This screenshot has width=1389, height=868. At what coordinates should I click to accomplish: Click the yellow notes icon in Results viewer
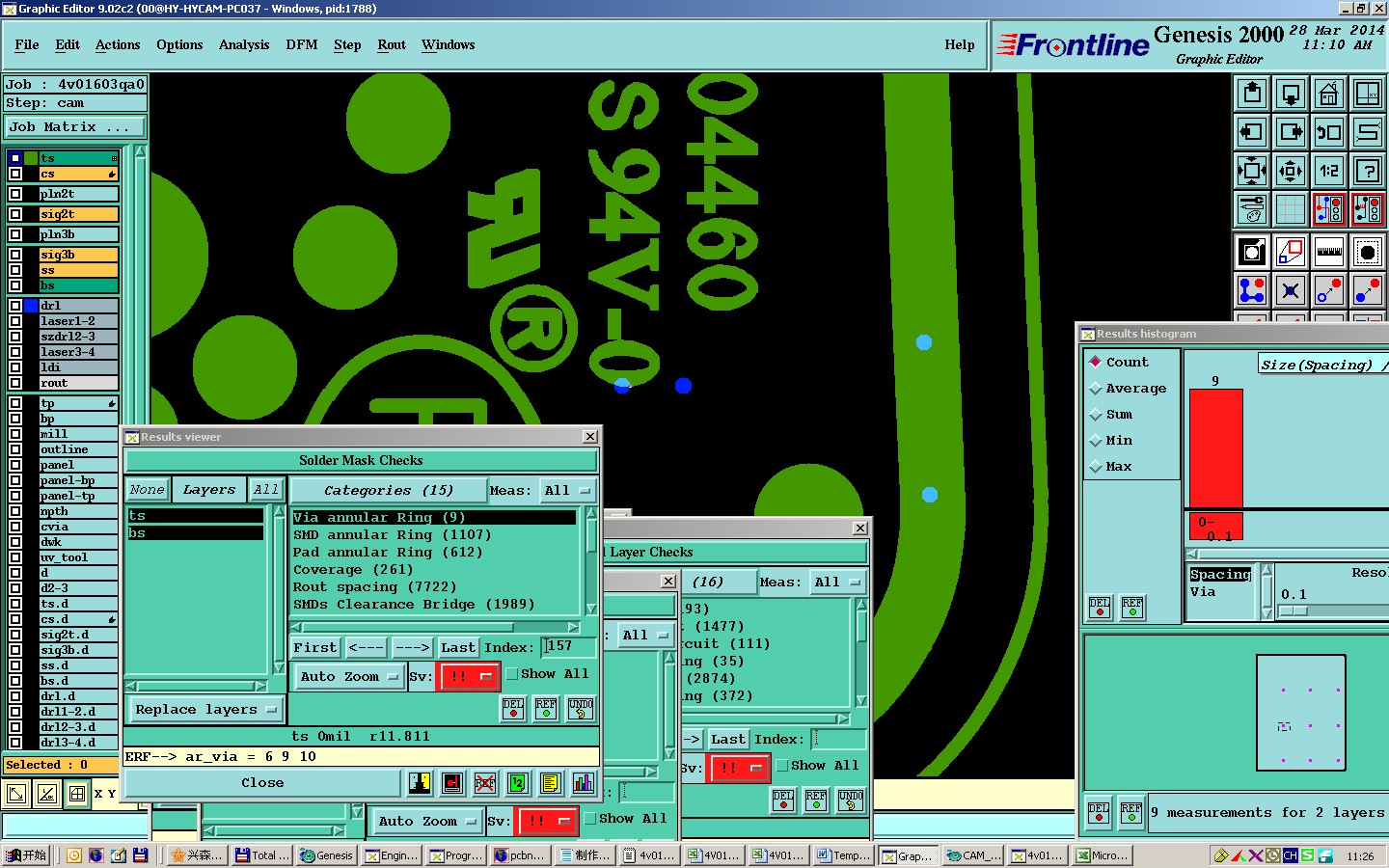coord(551,783)
